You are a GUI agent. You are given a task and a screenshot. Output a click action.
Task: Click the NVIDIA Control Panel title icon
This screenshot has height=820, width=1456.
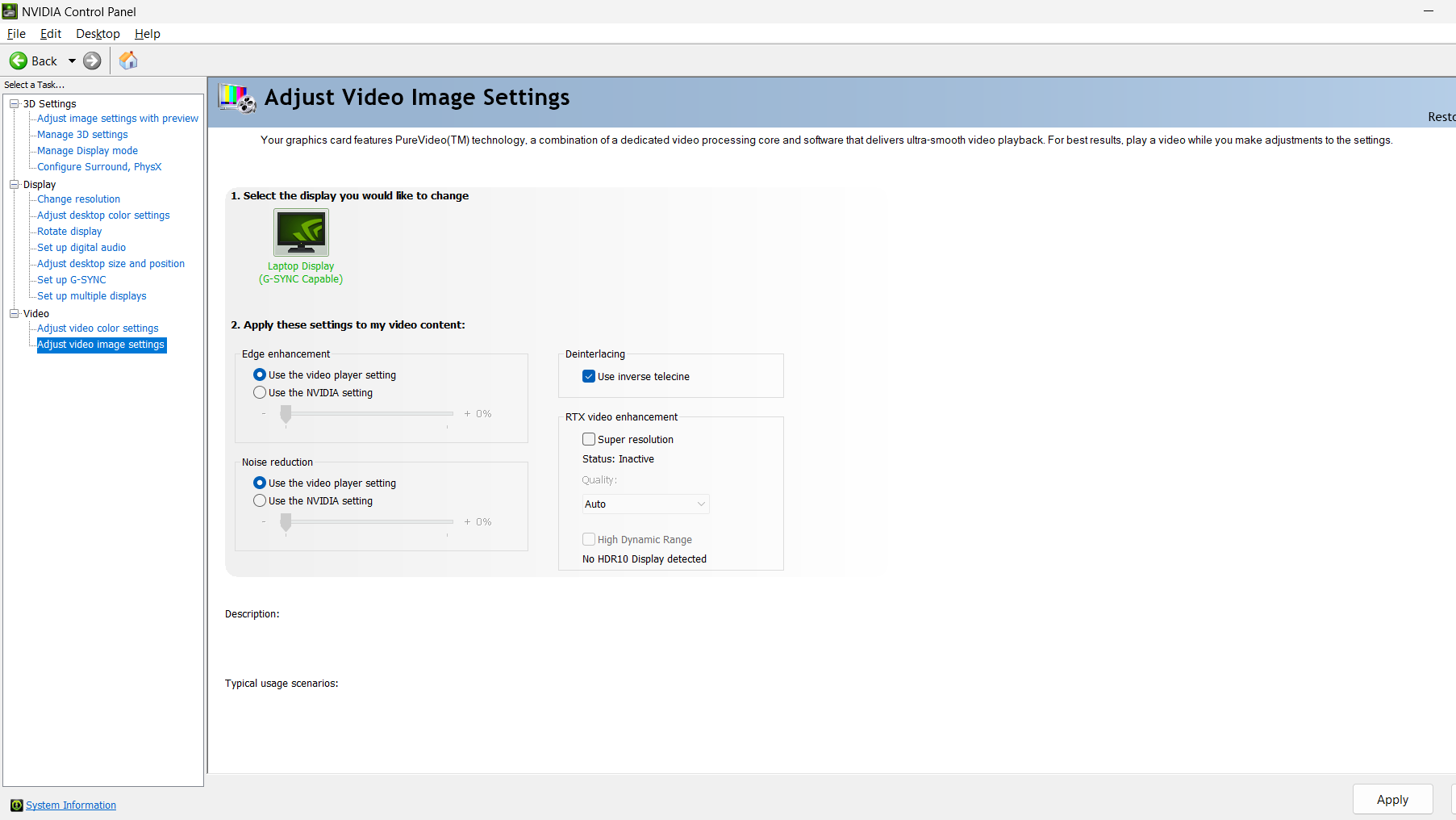pos(10,11)
